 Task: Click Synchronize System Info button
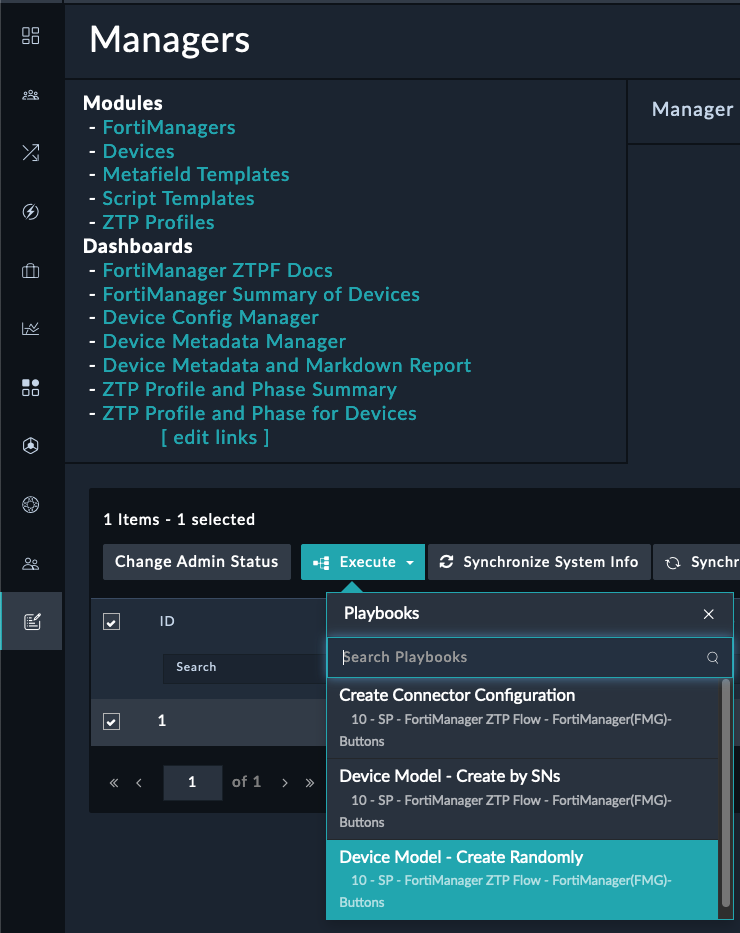539,562
